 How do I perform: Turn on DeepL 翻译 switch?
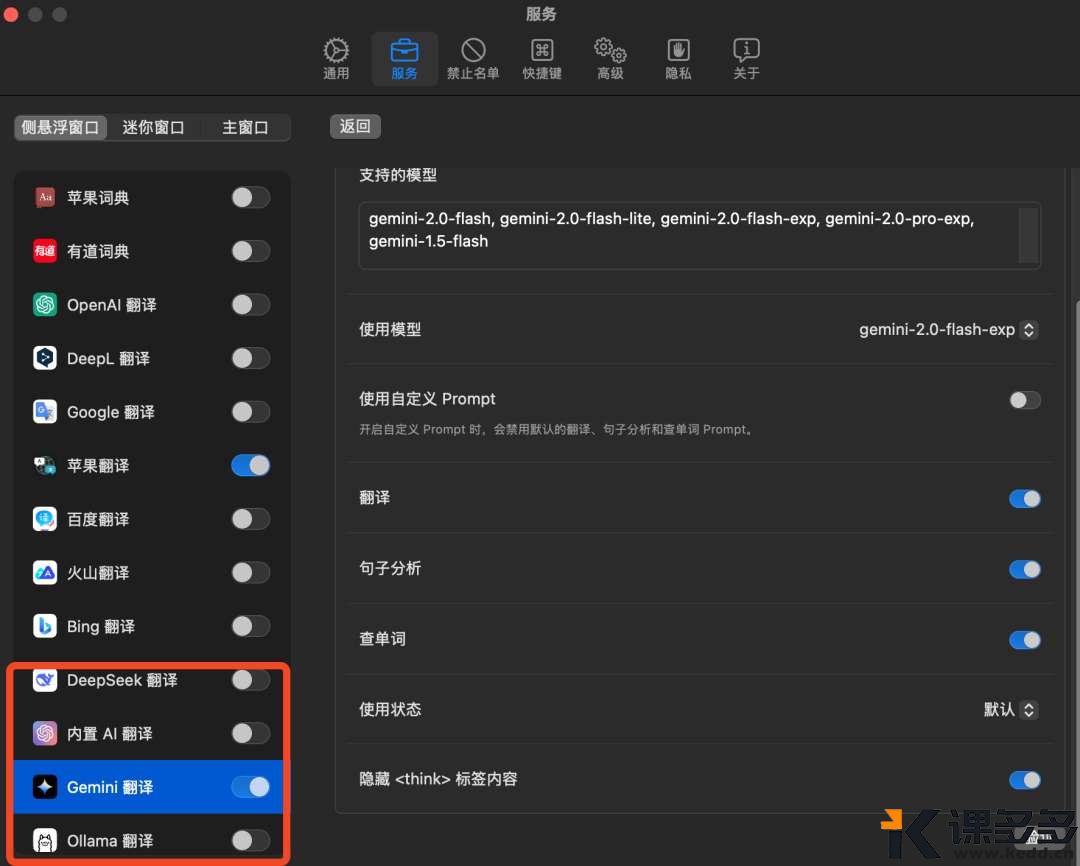pos(251,358)
